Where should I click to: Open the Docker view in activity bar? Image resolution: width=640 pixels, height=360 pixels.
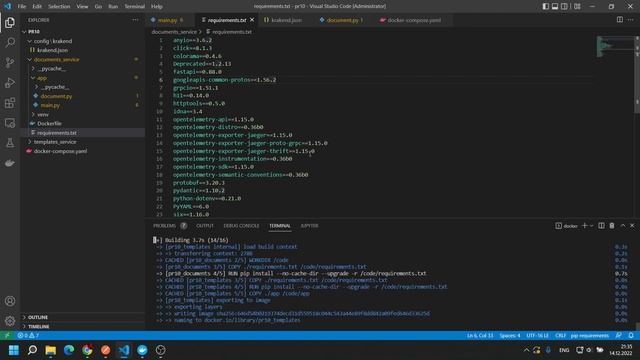(x=10, y=163)
